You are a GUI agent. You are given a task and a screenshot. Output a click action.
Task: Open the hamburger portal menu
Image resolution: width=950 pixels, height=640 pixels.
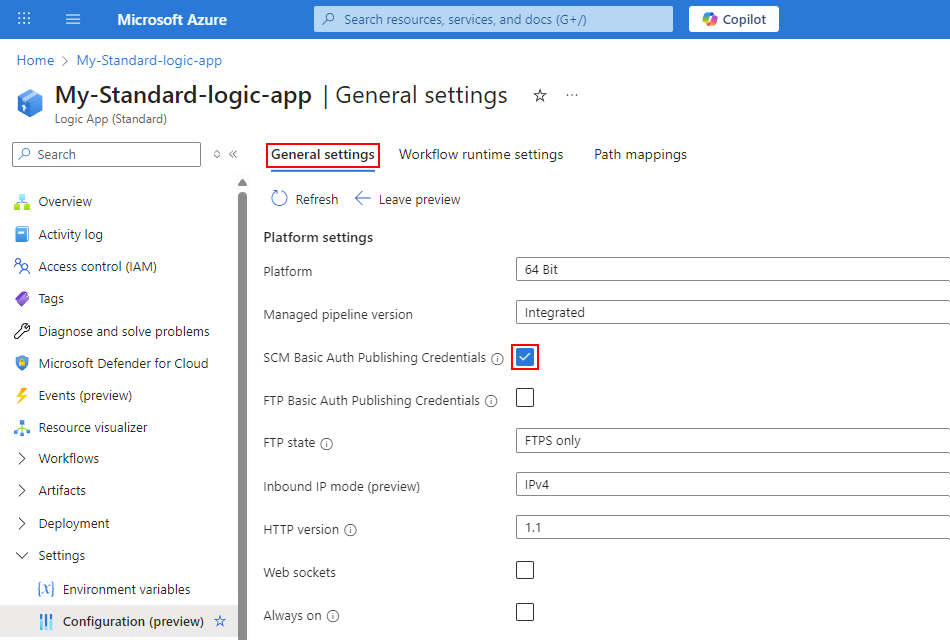73,19
